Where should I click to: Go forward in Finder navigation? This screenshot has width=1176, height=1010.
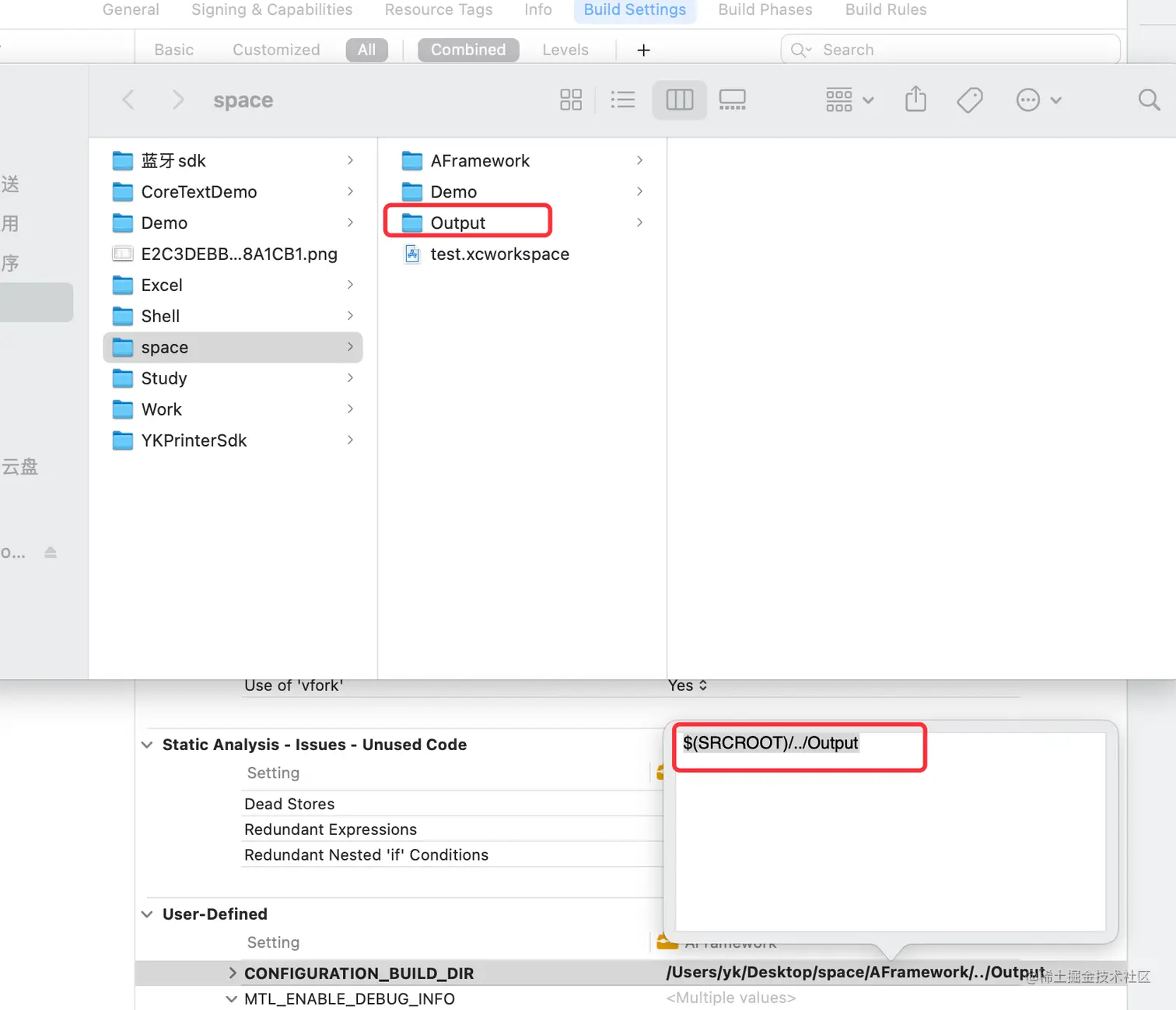click(178, 100)
